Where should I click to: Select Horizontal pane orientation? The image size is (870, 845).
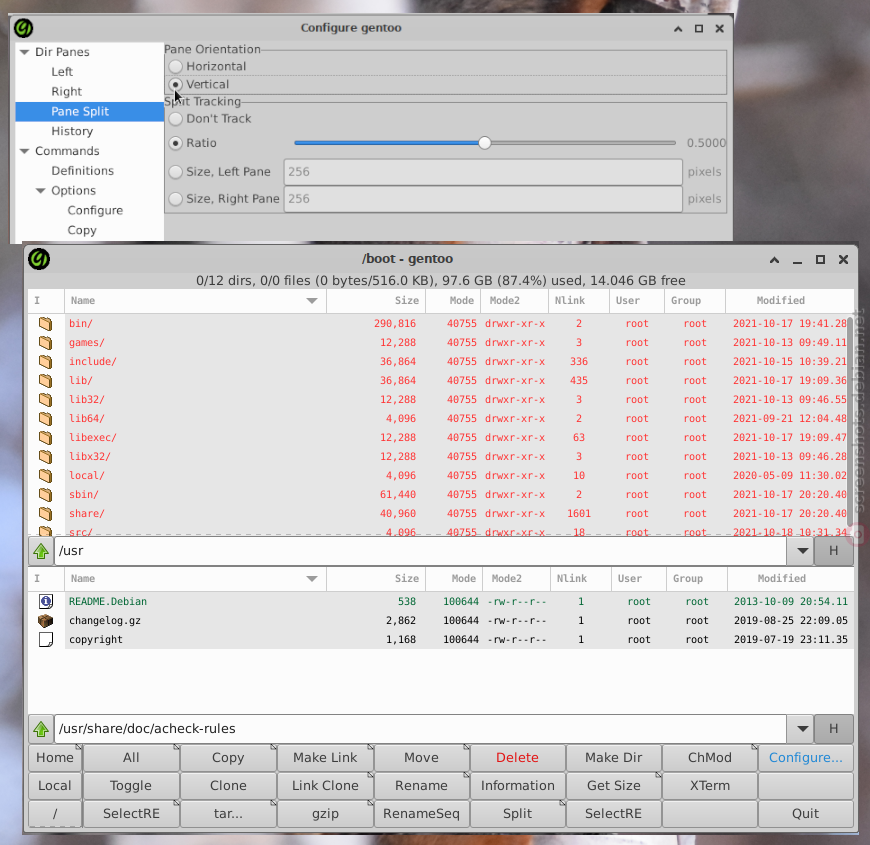pyautogui.click(x=175, y=67)
